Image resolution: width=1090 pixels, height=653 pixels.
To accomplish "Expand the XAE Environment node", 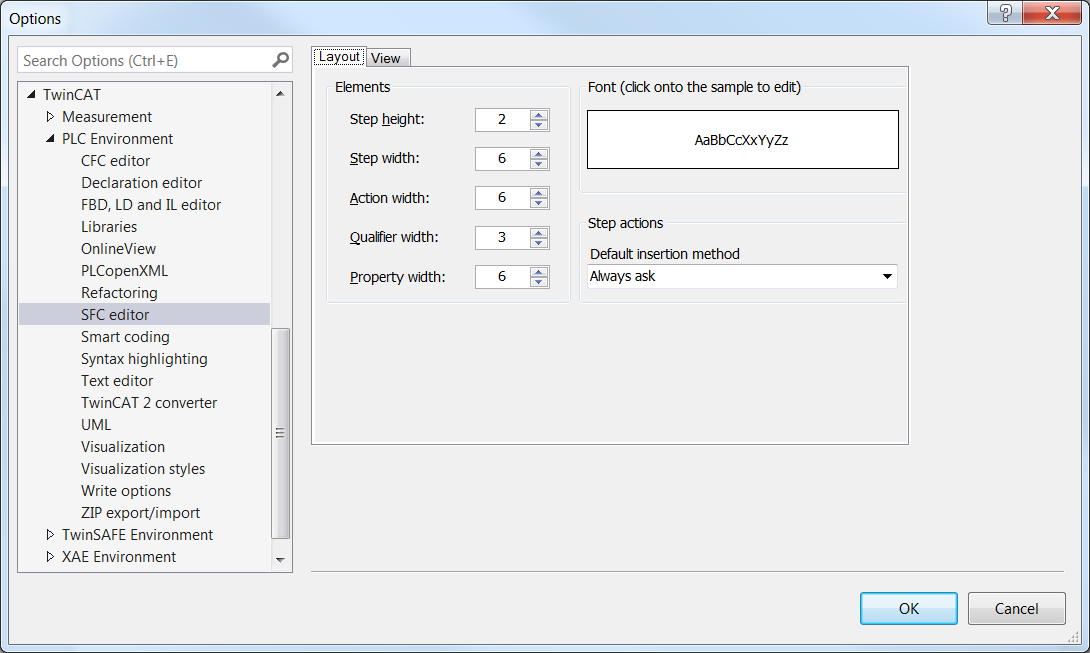I will point(50,556).
